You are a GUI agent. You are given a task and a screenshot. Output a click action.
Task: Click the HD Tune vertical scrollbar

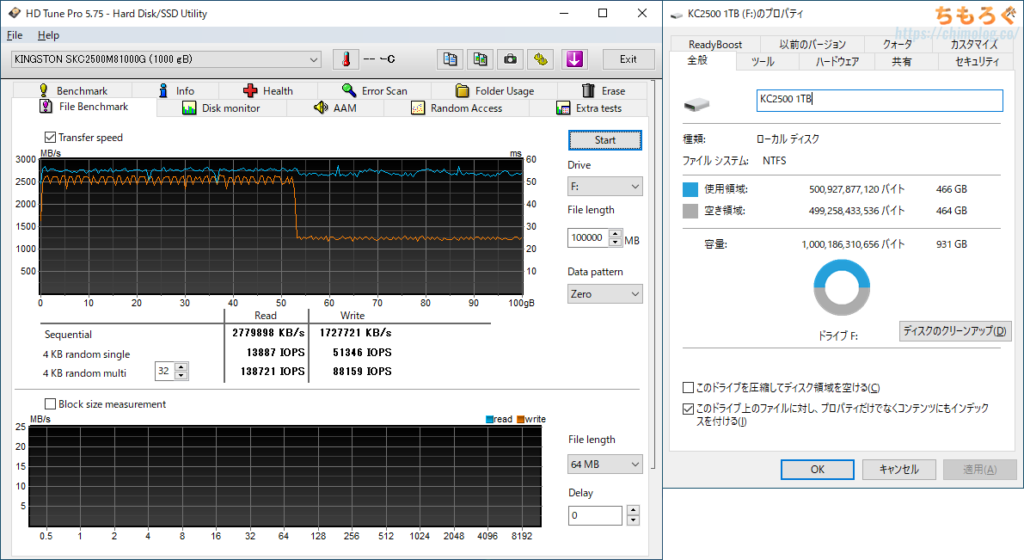tap(652, 274)
